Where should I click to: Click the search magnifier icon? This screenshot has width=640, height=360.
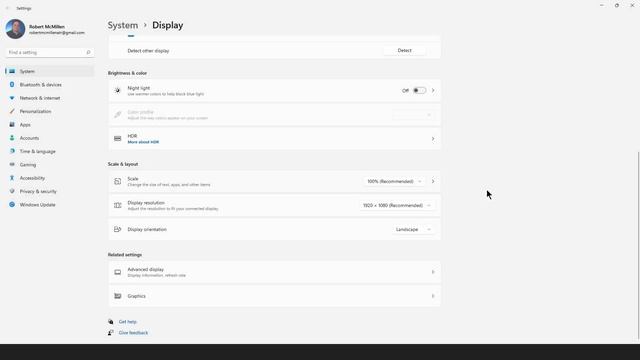pos(88,52)
